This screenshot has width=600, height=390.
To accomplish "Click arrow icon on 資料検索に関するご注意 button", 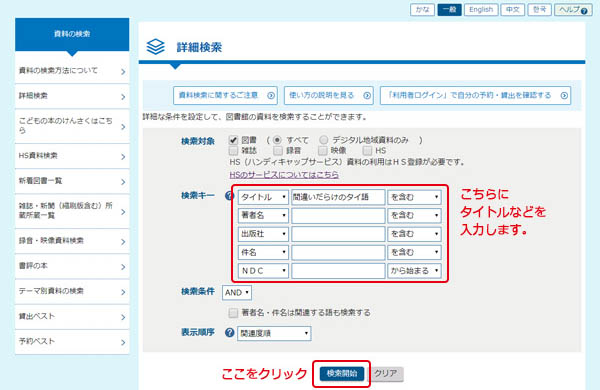I will [271, 96].
